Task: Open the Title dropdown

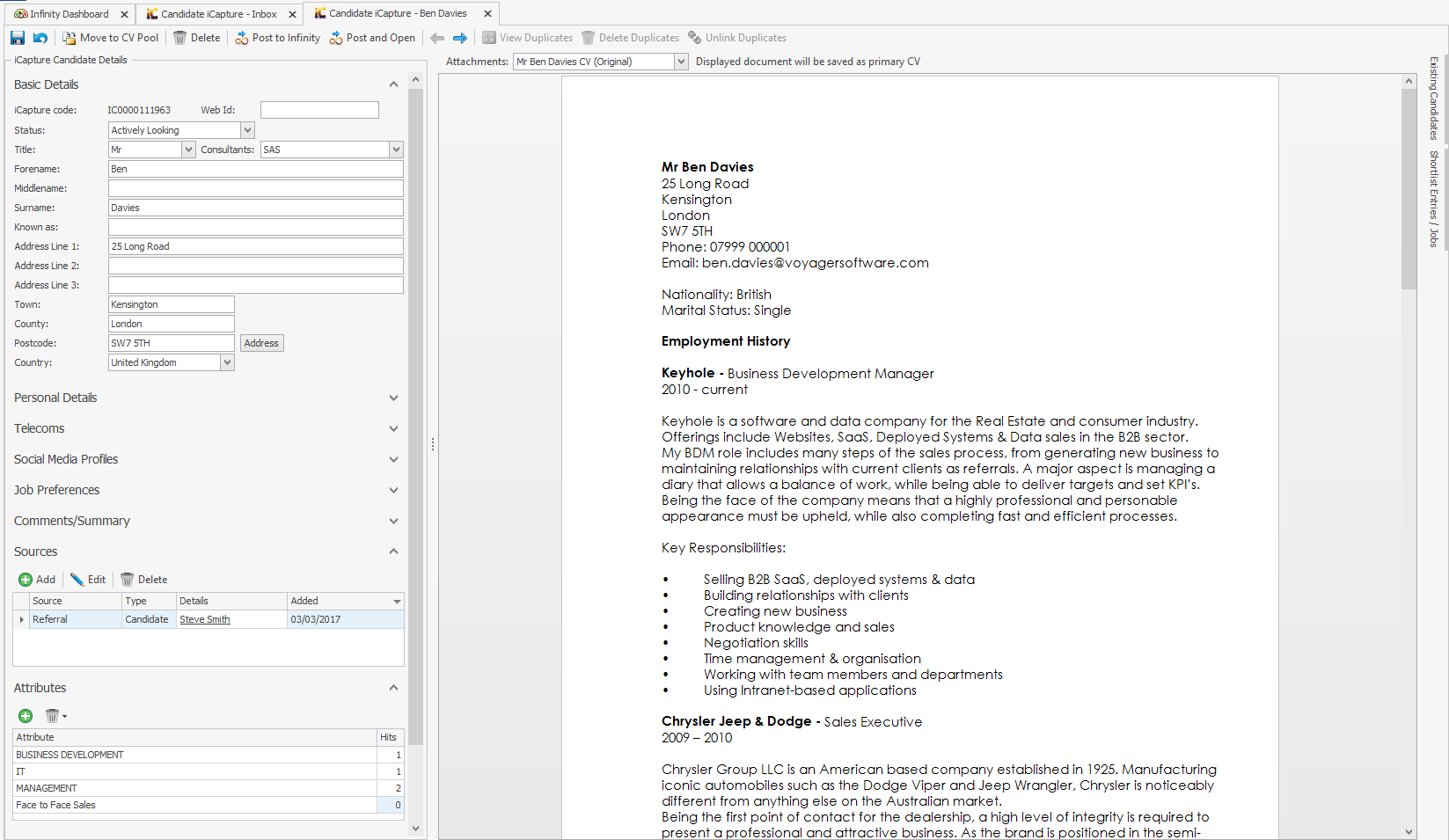Action: tap(188, 150)
